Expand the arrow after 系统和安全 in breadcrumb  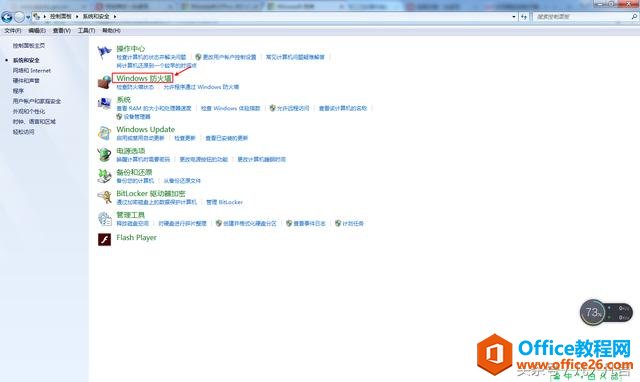tap(115, 17)
